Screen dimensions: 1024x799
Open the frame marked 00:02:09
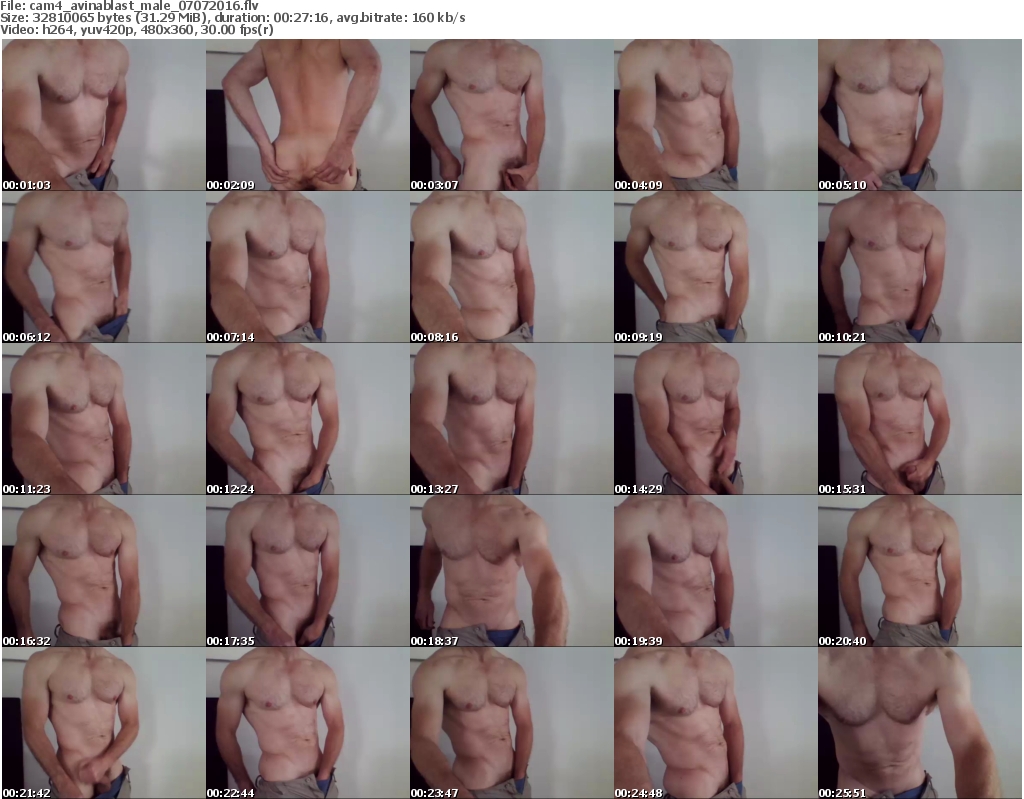[308, 114]
